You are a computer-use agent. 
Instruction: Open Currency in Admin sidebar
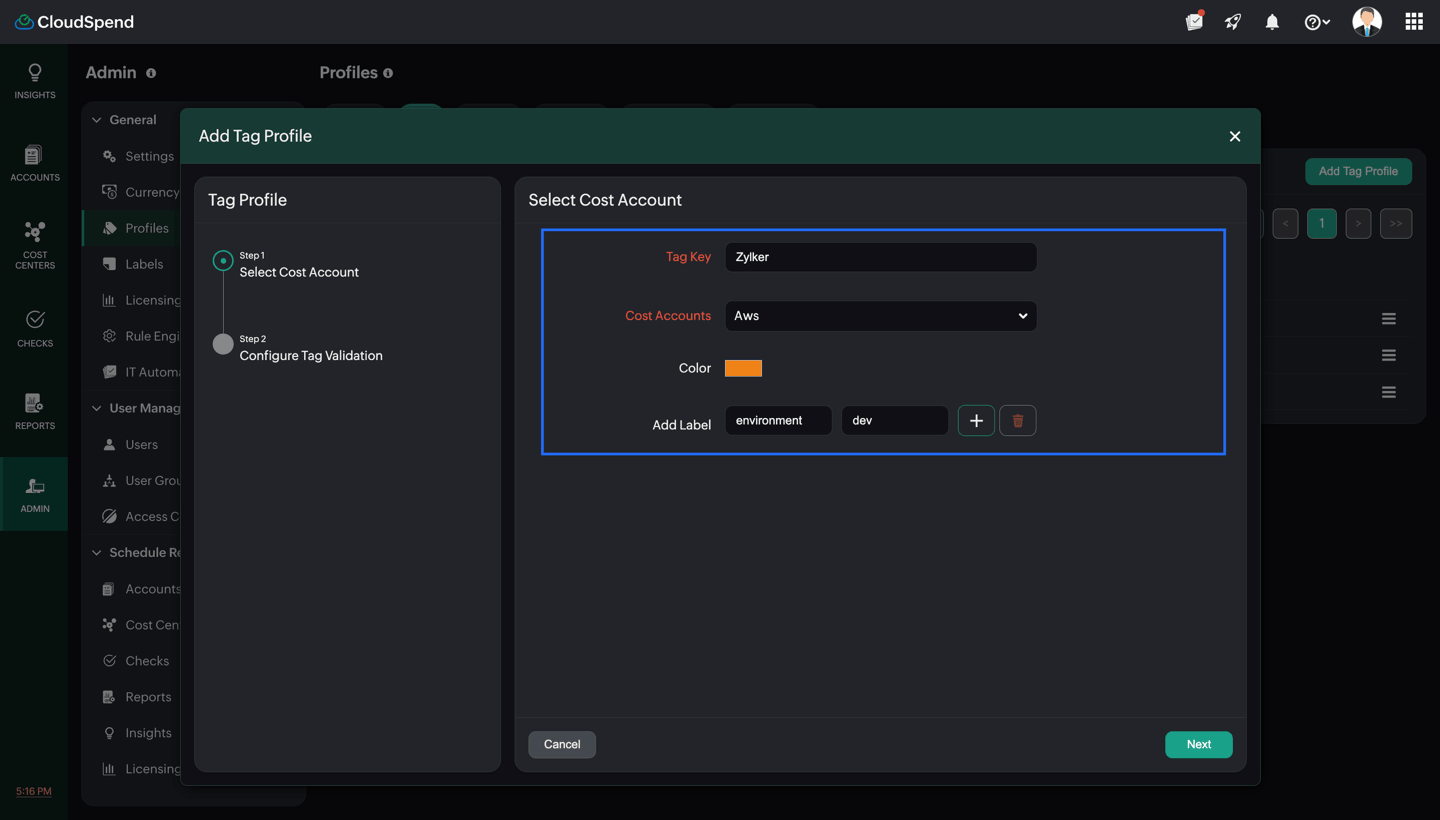coord(140,192)
